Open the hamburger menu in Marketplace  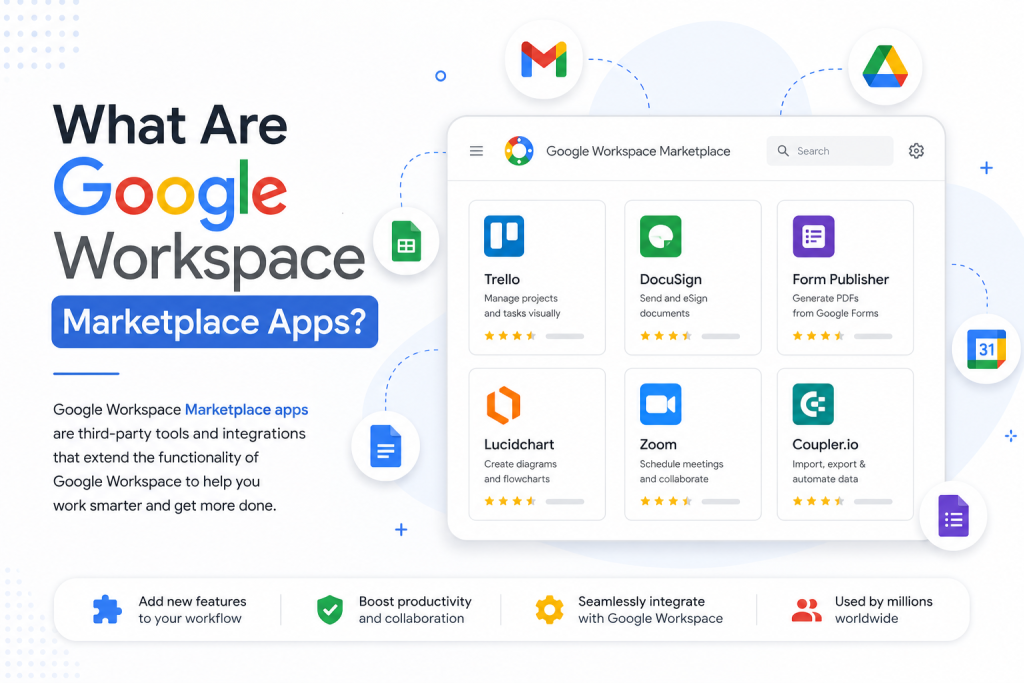point(476,151)
